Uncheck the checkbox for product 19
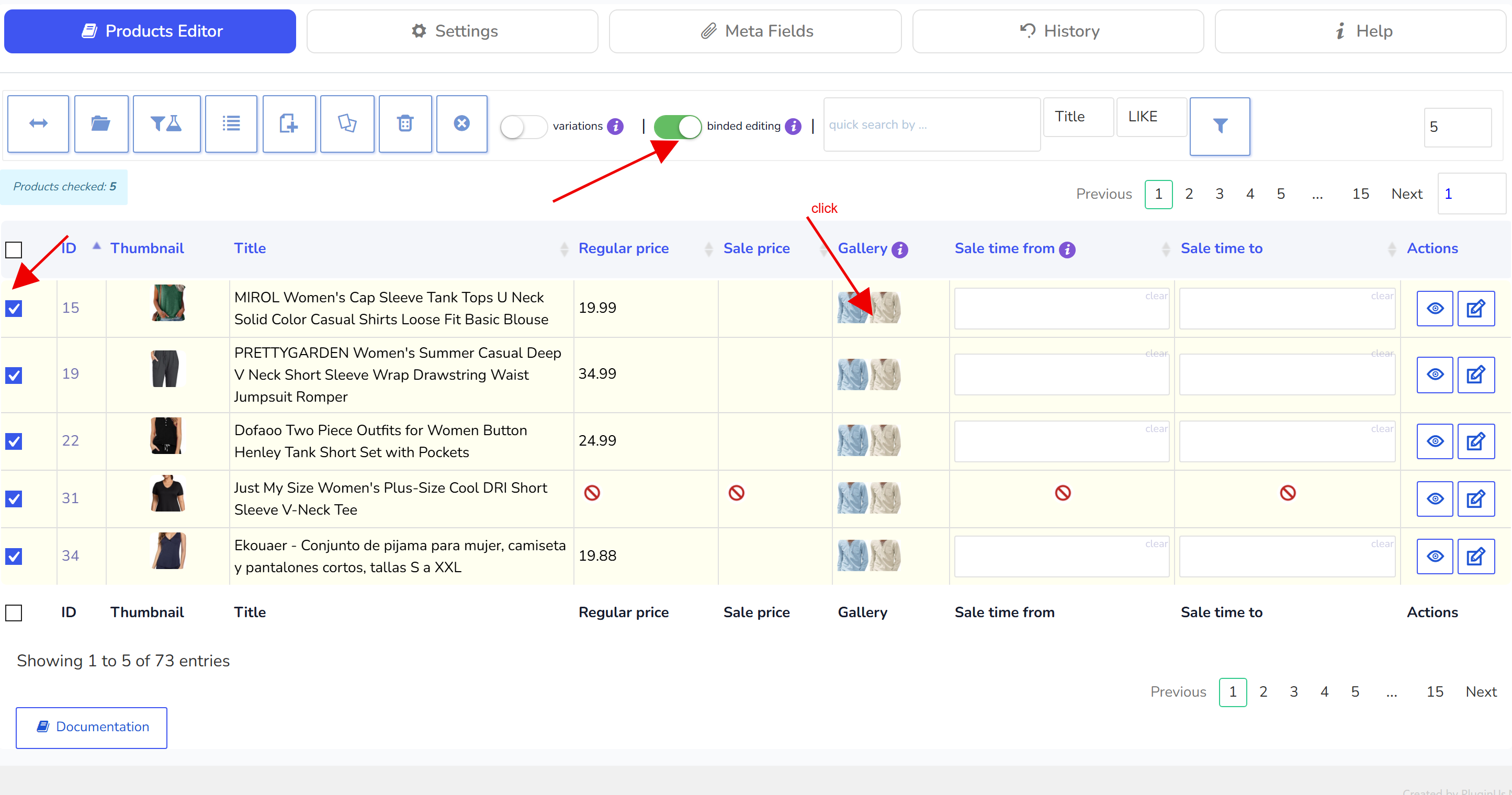The height and width of the screenshot is (795, 1512). pyautogui.click(x=14, y=375)
